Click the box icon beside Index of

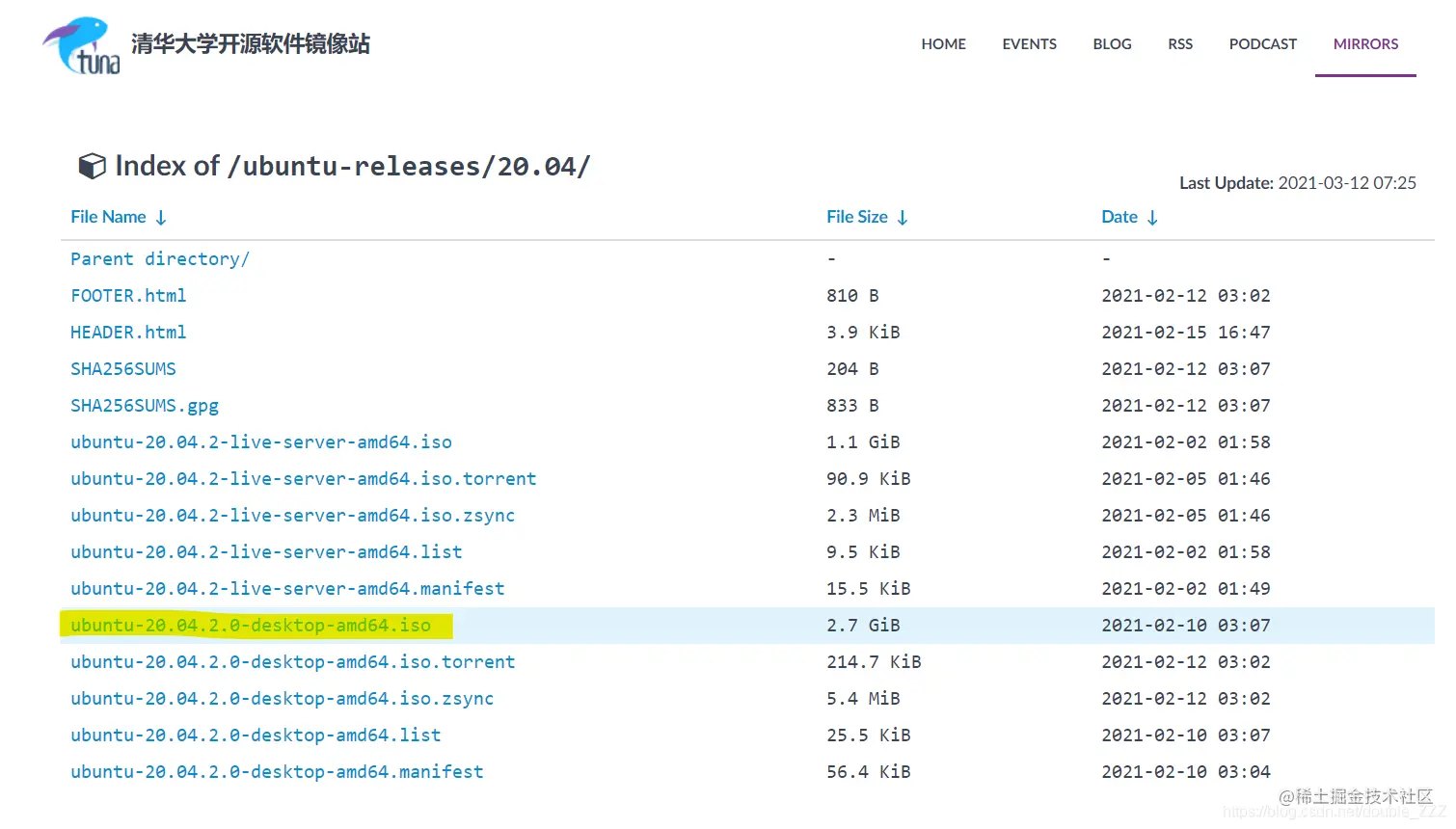coord(92,166)
